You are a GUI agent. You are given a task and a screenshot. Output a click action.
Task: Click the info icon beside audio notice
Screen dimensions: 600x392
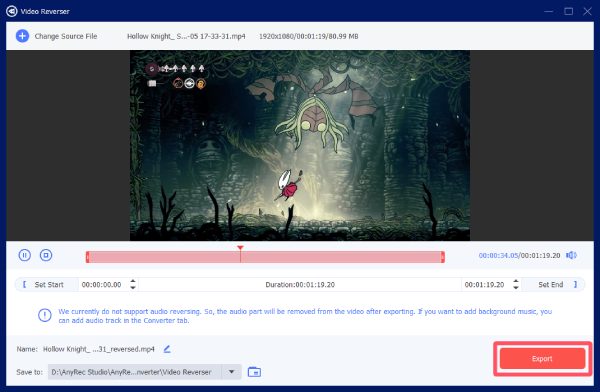pos(45,315)
